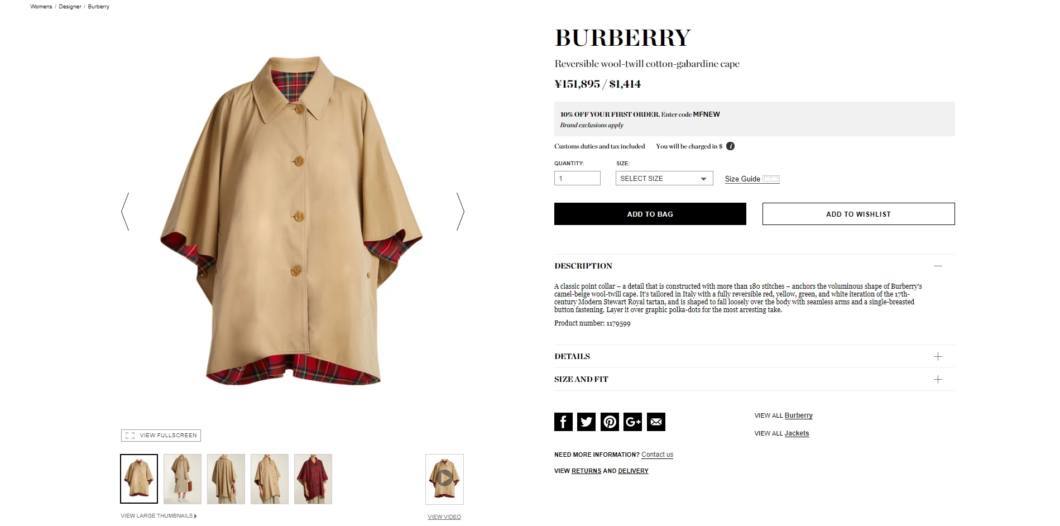The width and height of the screenshot is (1060, 526).
Task: Open the Size Guide link
Action: (742, 179)
